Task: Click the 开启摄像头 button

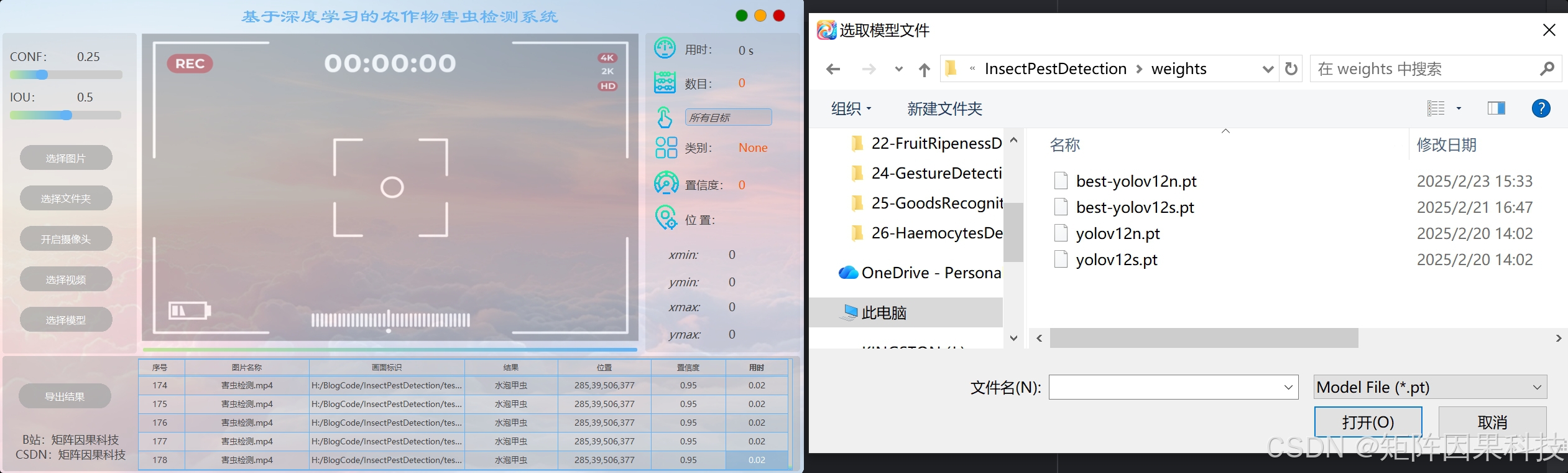Action: pos(66,239)
